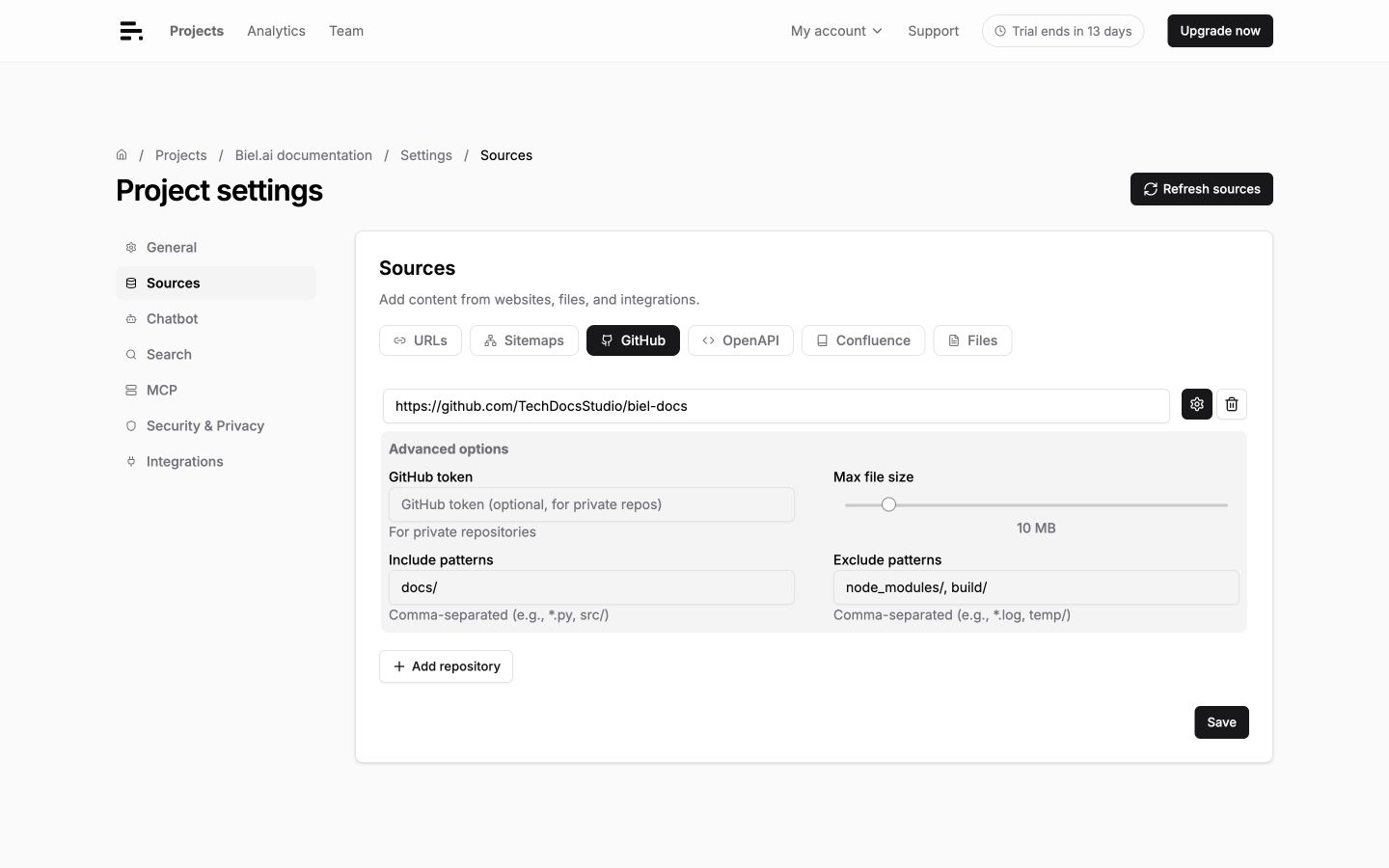Focus the GitHub token input field
The image size is (1389, 868).
tap(591, 504)
